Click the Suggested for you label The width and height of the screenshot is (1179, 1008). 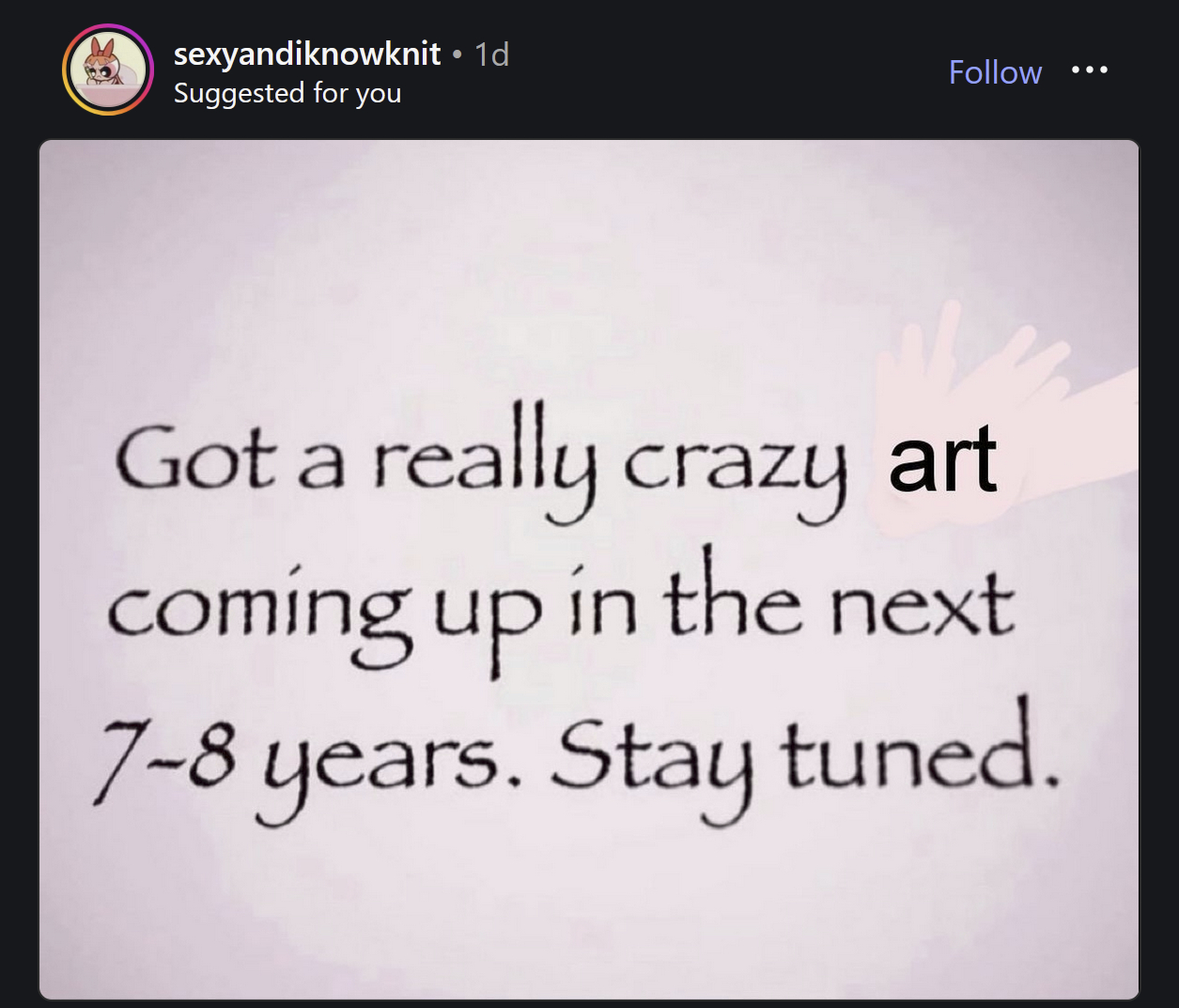(x=287, y=93)
